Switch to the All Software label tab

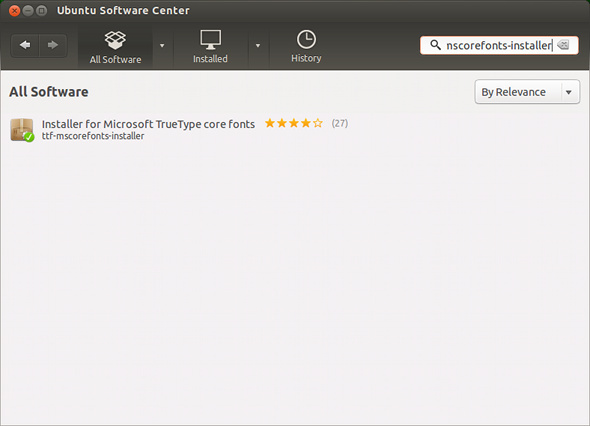115,59
